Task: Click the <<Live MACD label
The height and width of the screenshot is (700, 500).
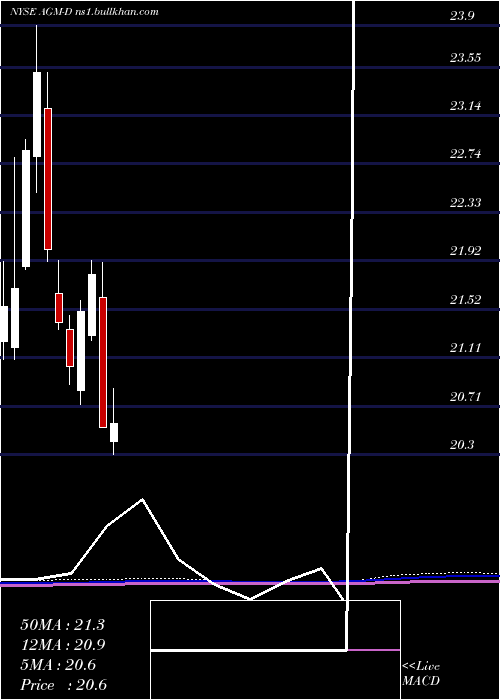Action: [421, 674]
